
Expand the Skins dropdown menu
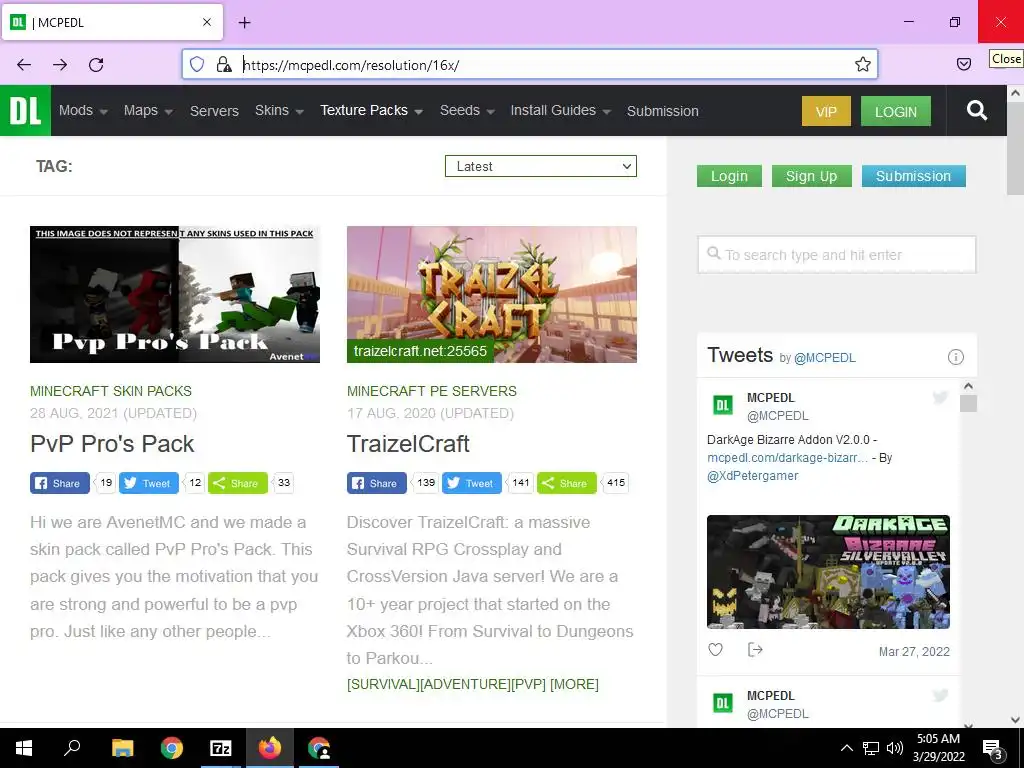280,110
